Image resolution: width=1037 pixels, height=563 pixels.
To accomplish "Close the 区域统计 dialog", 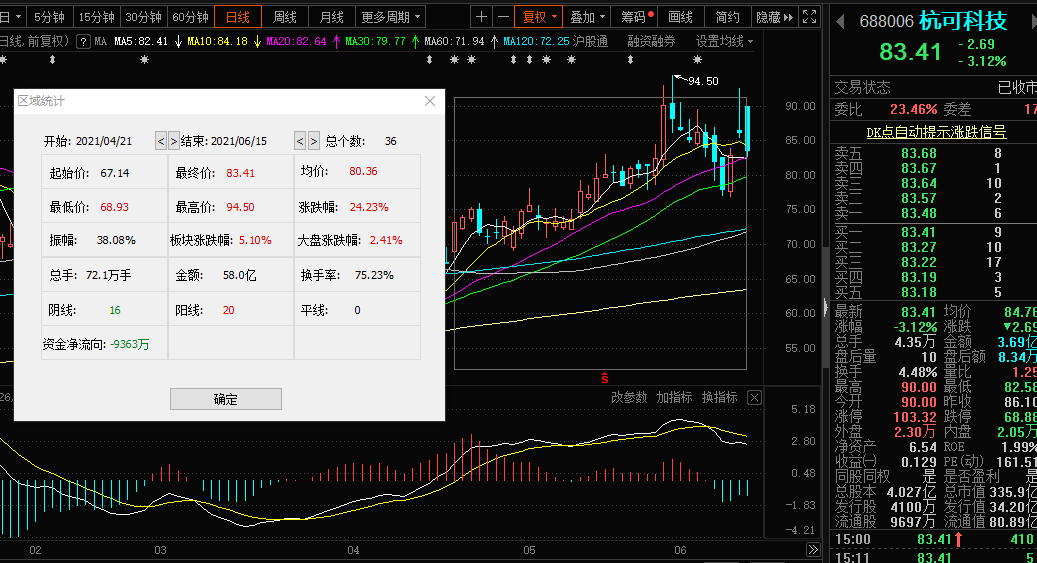I will tap(430, 101).
